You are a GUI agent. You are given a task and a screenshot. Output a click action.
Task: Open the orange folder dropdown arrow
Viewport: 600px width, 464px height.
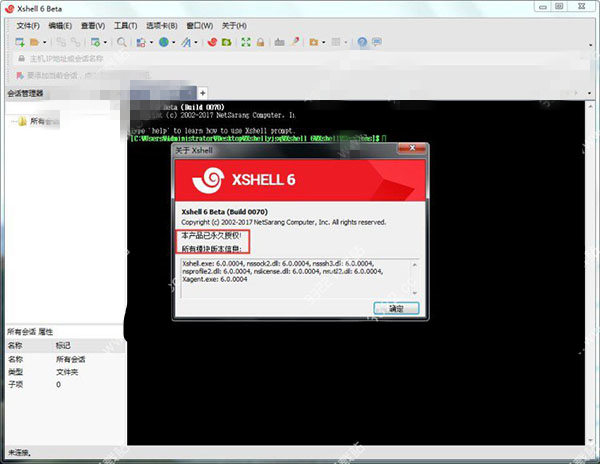(323, 42)
